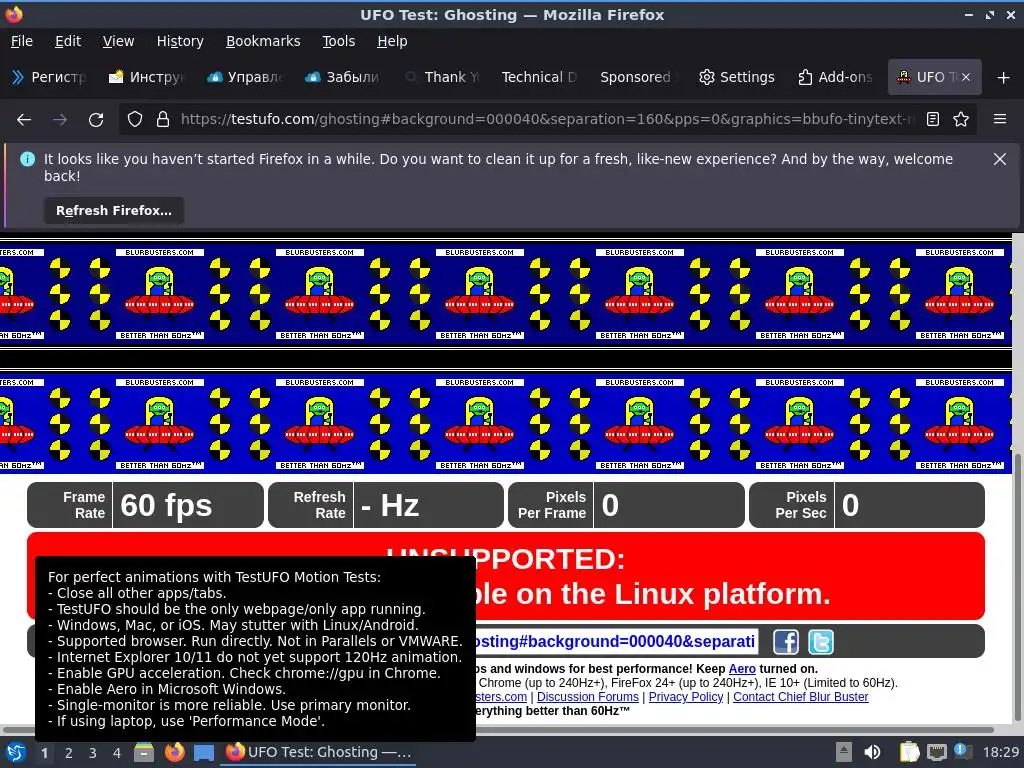This screenshot has width=1024, height=768.
Task: Open removable media tray eject icon
Action: [843, 752]
